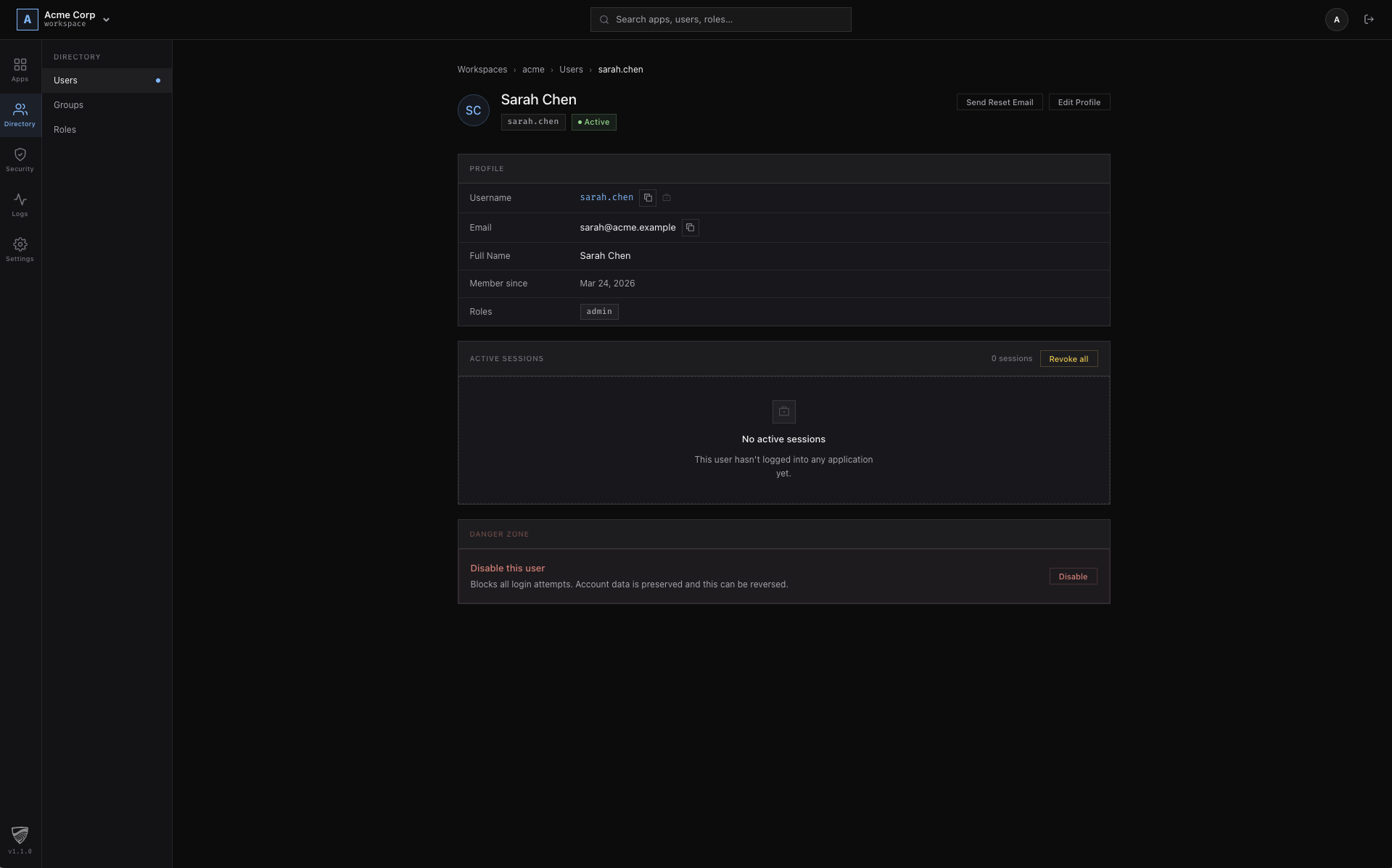Open the Apps section in sidebar
Image resolution: width=1392 pixels, height=868 pixels.
(20, 70)
